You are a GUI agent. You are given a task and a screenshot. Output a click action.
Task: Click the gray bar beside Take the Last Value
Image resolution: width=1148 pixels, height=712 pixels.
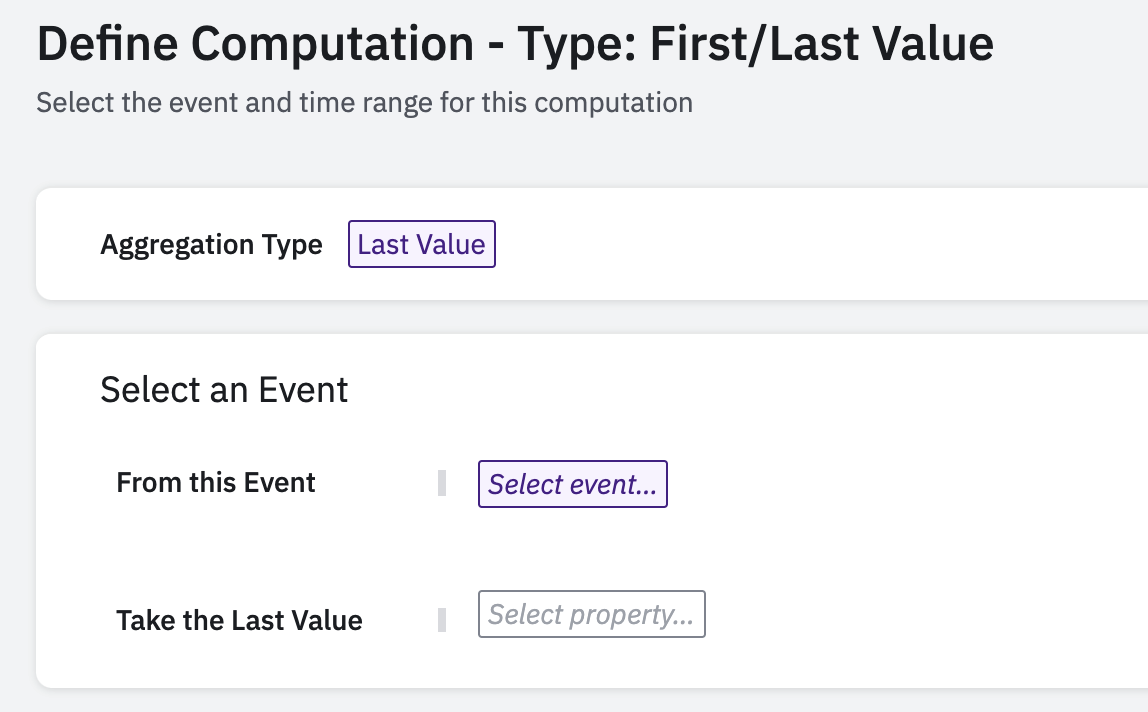442,620
